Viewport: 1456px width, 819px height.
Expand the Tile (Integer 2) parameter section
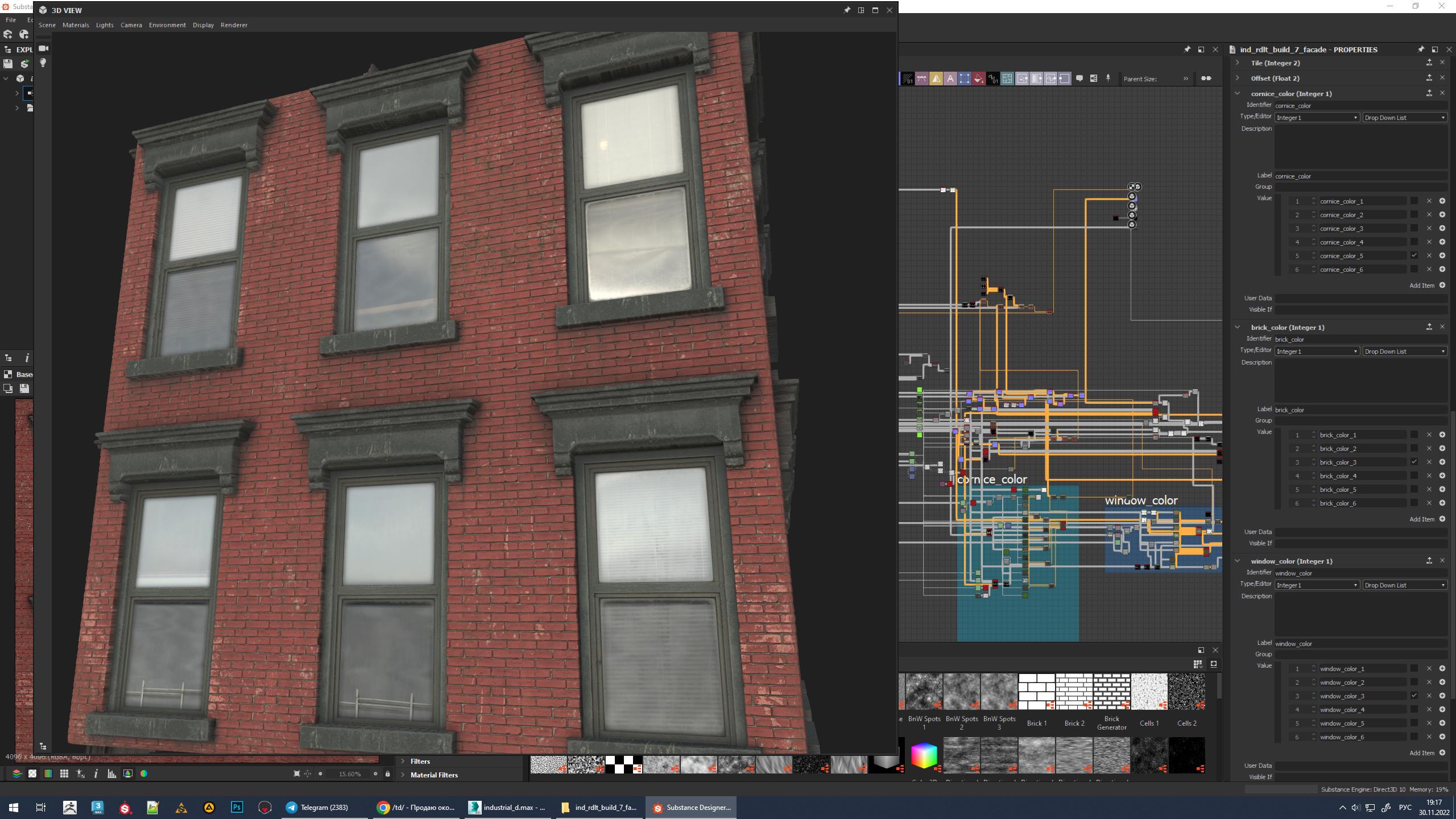[x=1238, y=63]
